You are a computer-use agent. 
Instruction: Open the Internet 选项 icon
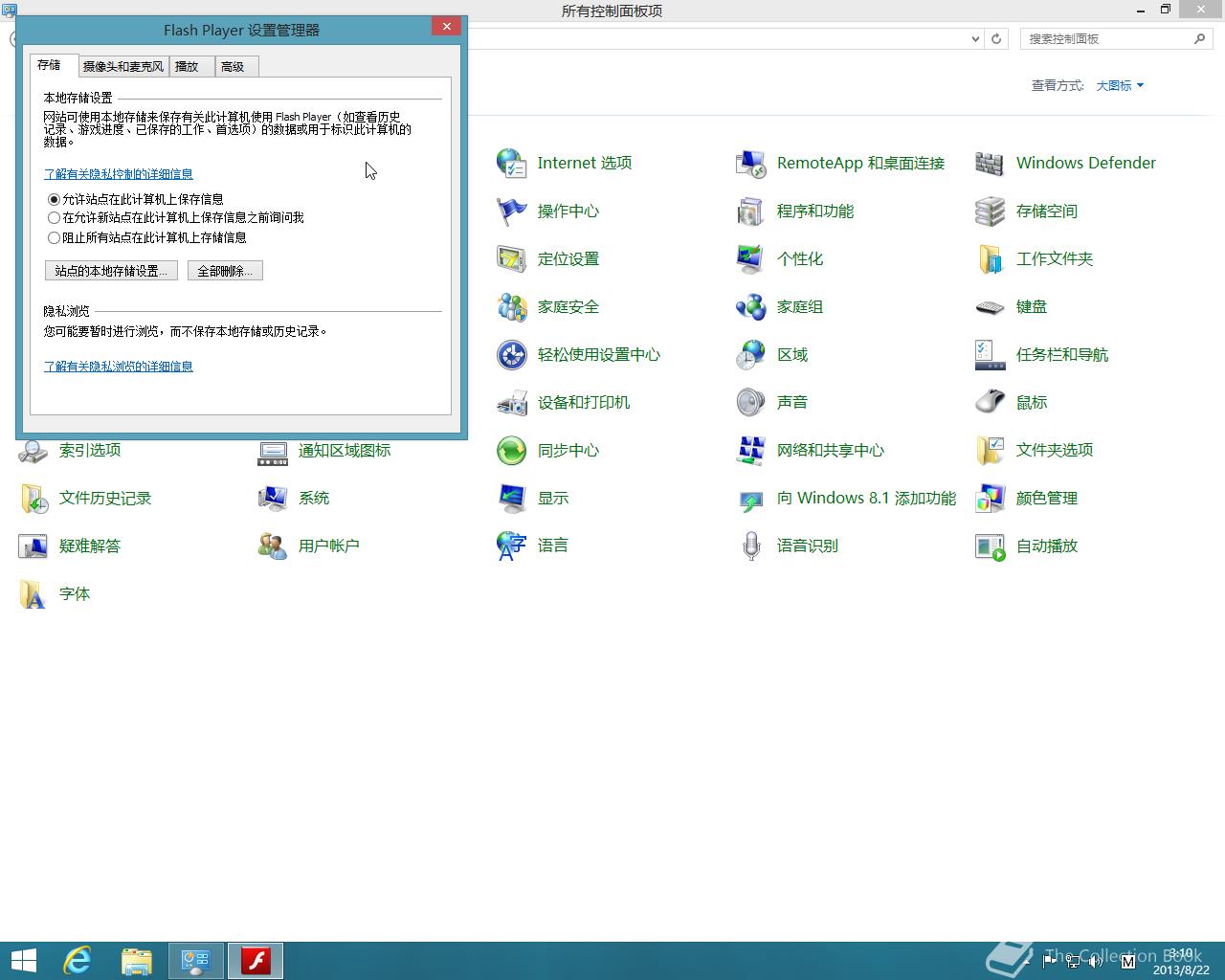click(512, 163)
